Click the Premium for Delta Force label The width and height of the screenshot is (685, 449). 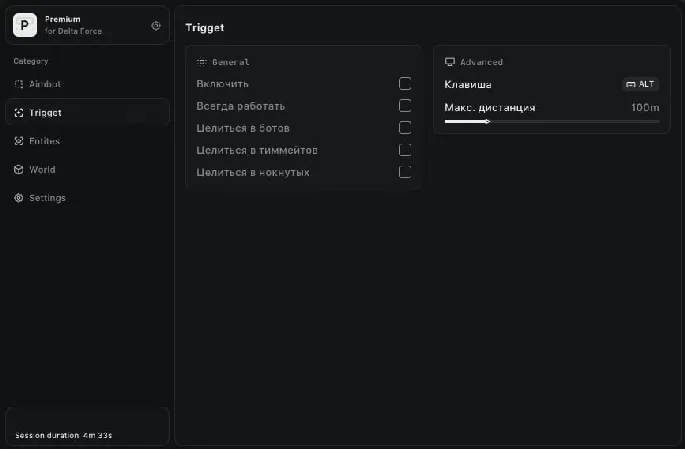(74, 25)
